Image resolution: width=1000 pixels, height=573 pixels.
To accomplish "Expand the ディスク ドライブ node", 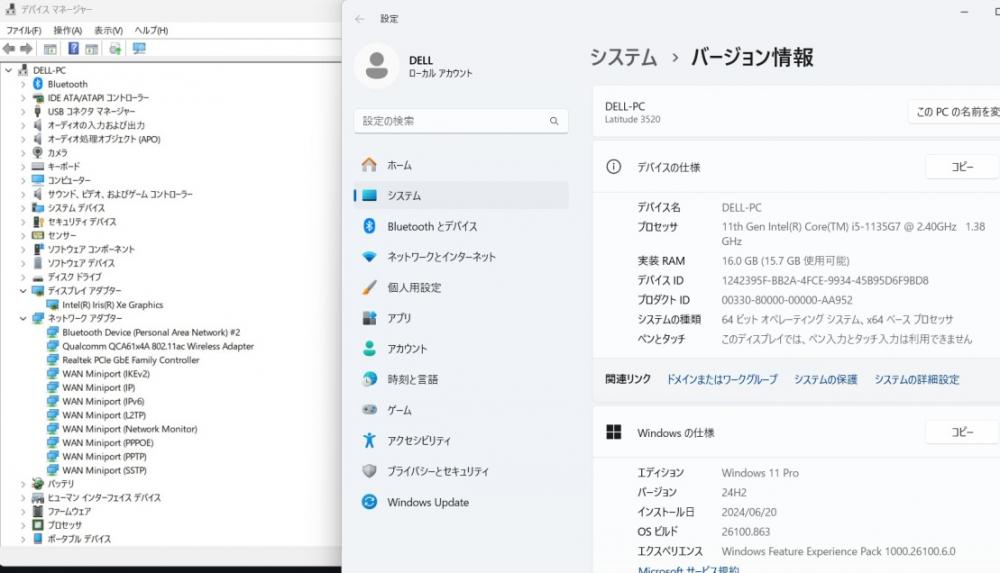I will (23, 277).
